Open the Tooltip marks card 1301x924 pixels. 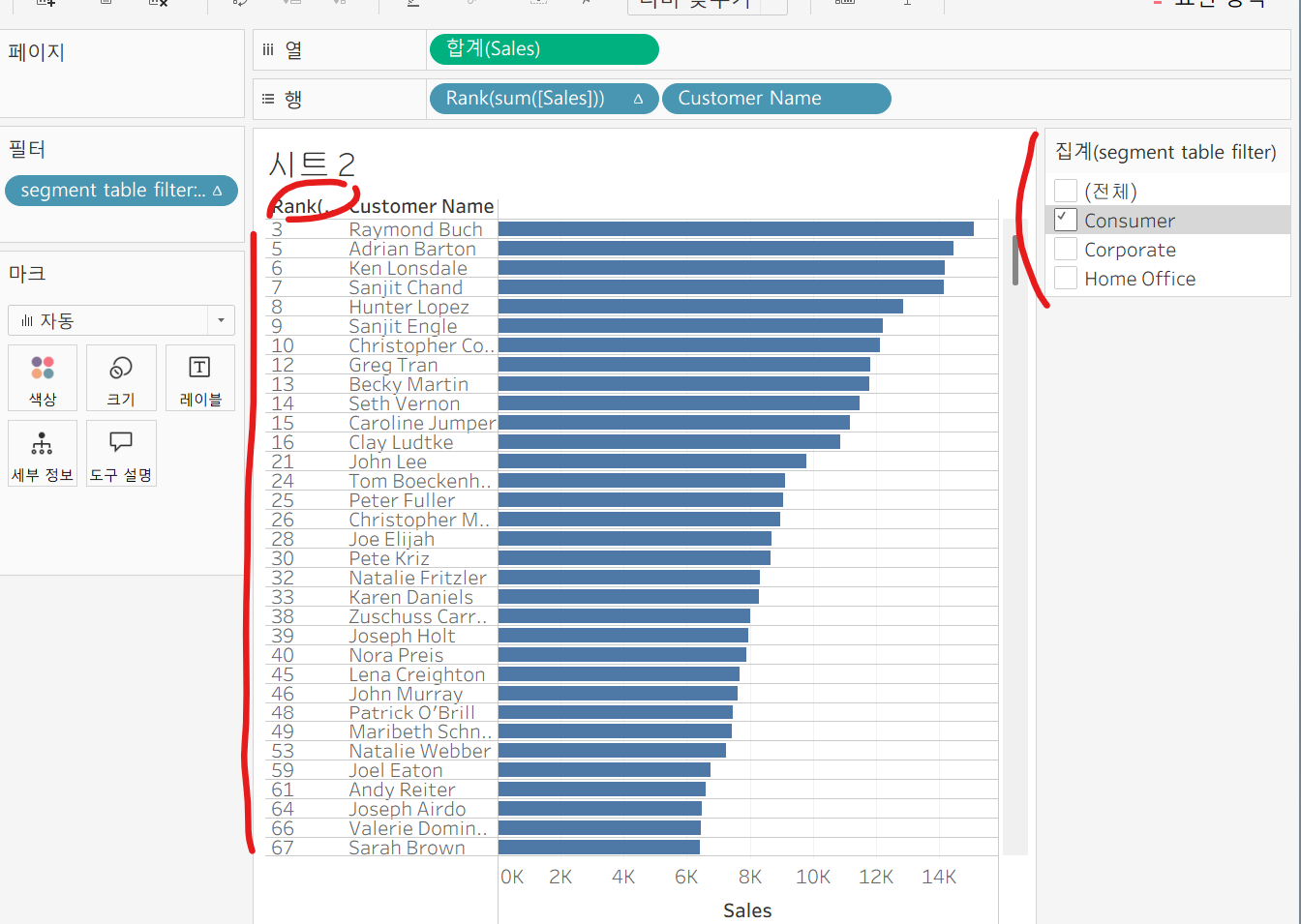coord(121,453)
